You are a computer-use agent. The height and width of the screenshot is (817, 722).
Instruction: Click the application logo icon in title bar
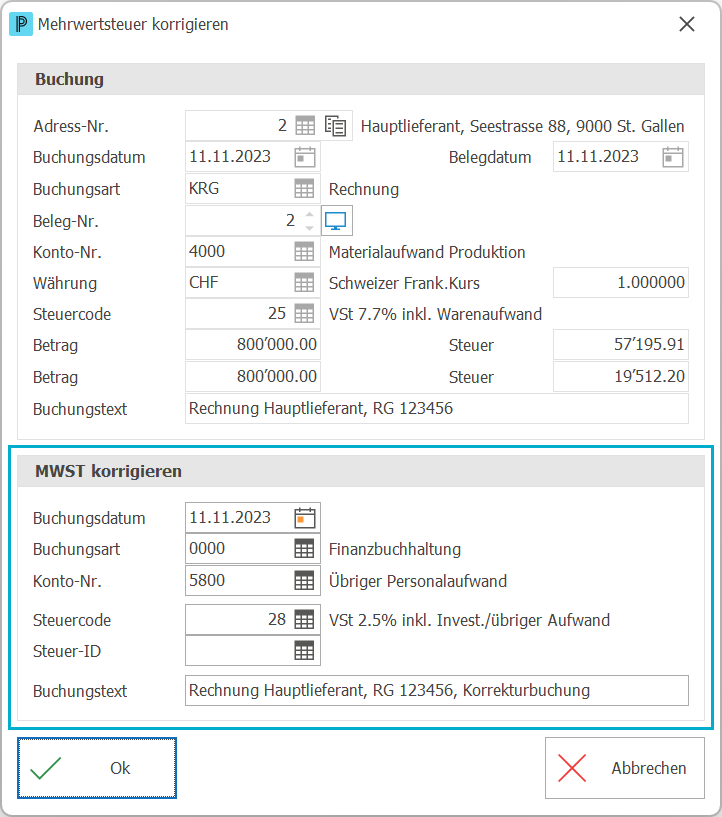click(x=21, y=24)
